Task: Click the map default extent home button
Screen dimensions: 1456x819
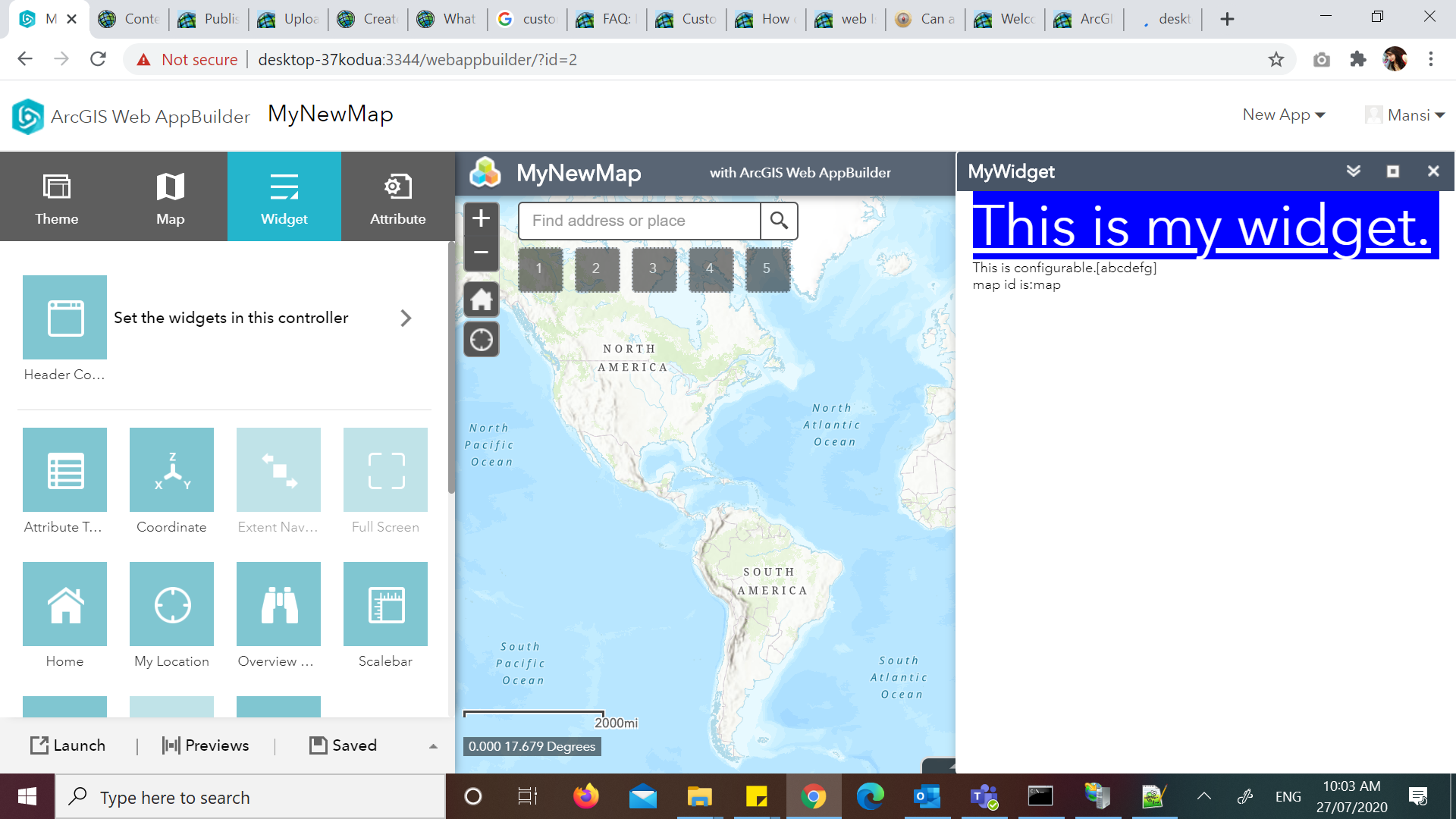Action: (x=482, y=300)
